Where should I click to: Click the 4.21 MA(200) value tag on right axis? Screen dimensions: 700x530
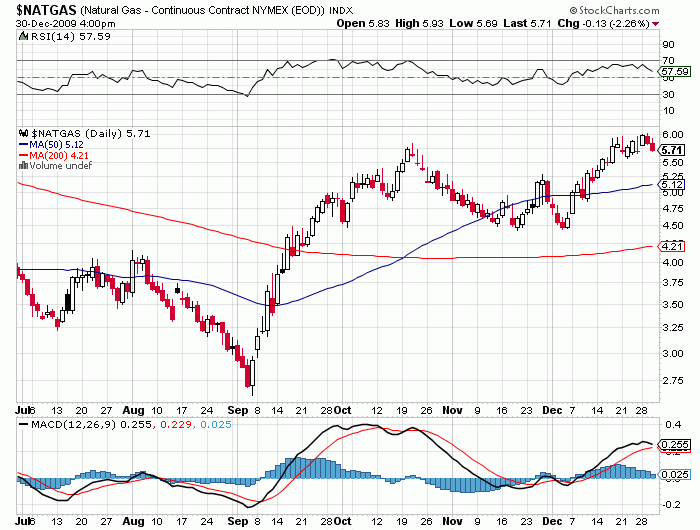click(x=672, y=245)
